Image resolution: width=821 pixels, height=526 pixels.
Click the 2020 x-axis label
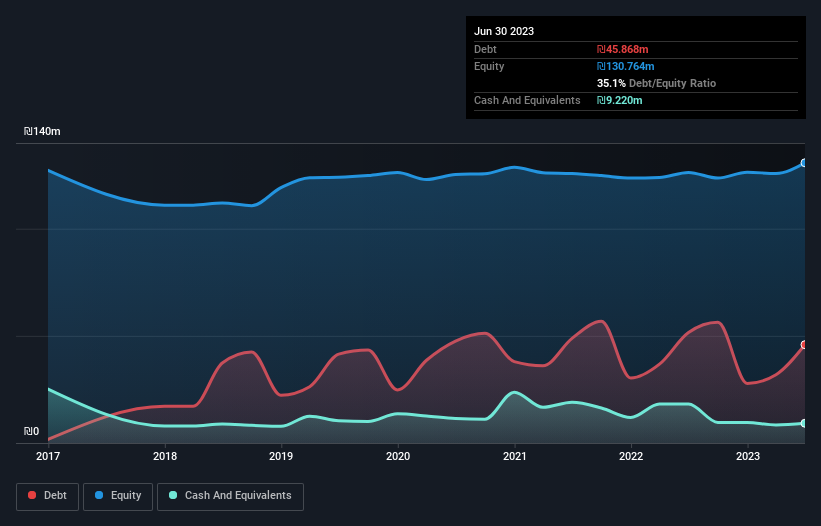(398, 456)
